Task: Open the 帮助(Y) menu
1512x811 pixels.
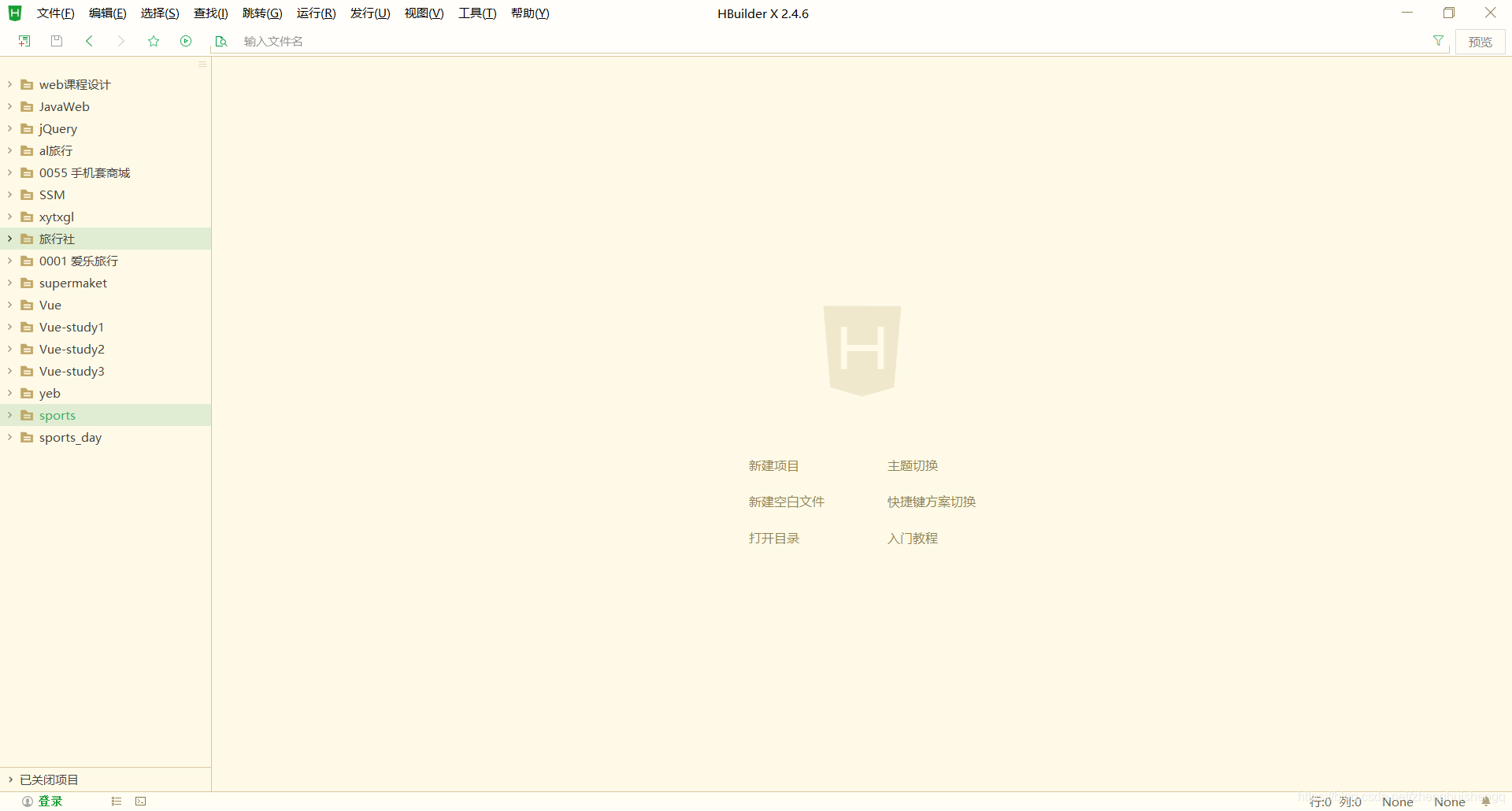Action: 530,13
